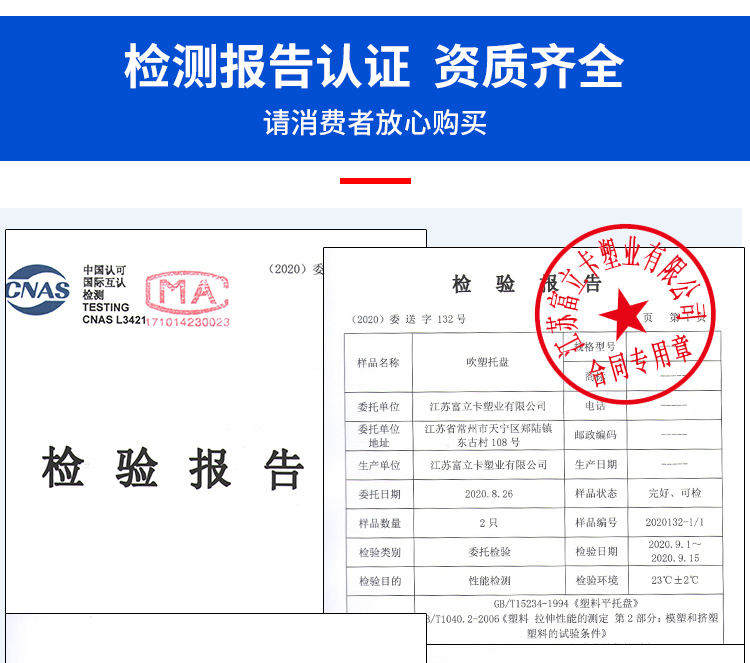The width and height of the screenshot is (750, 663).
Task: Click the 检验日期 label cell
Action: coord(596,552)
